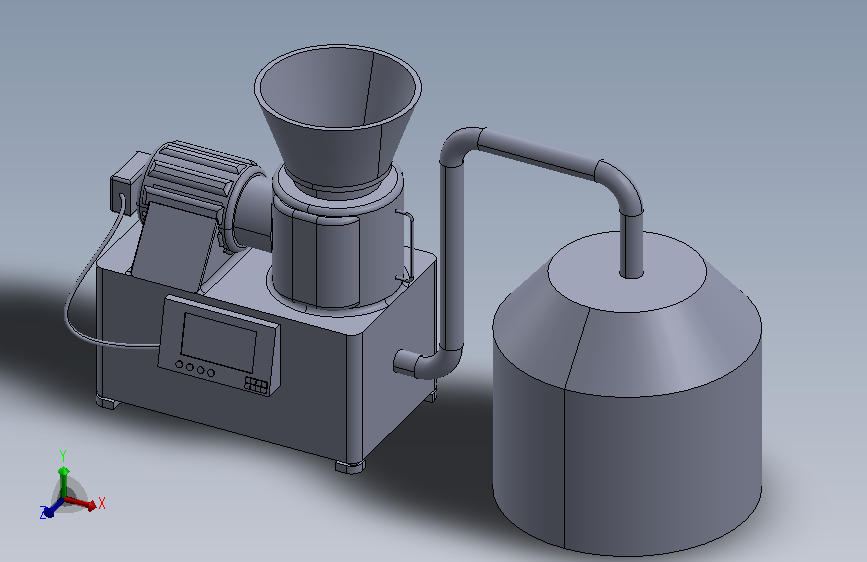Select the horizontal overhead pipe section

539,153
